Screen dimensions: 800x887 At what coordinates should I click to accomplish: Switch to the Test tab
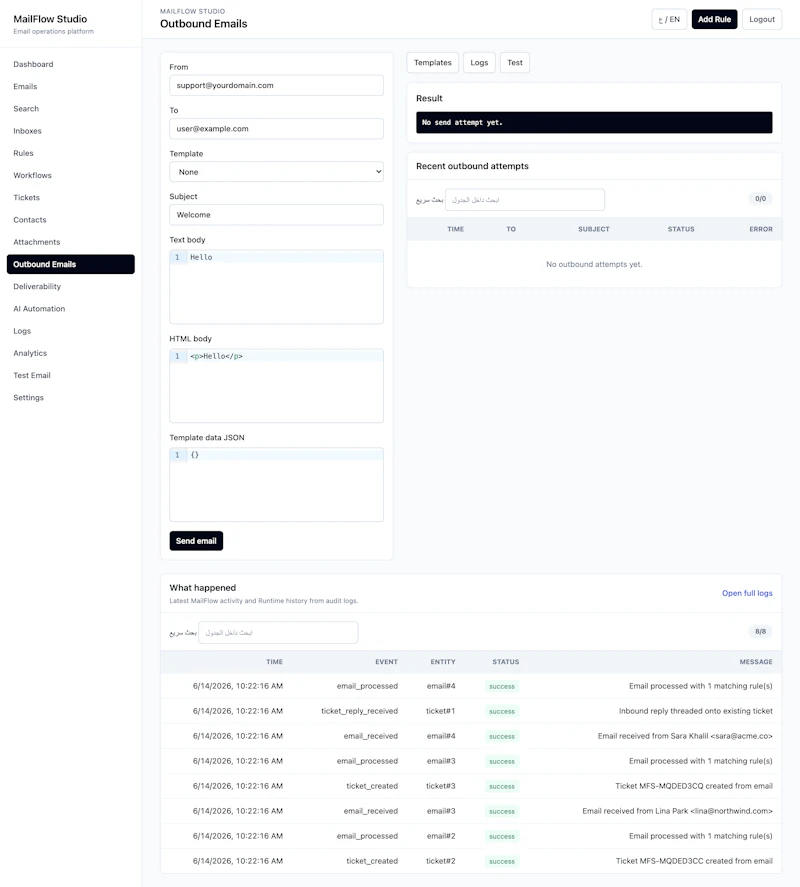[515, 63]
